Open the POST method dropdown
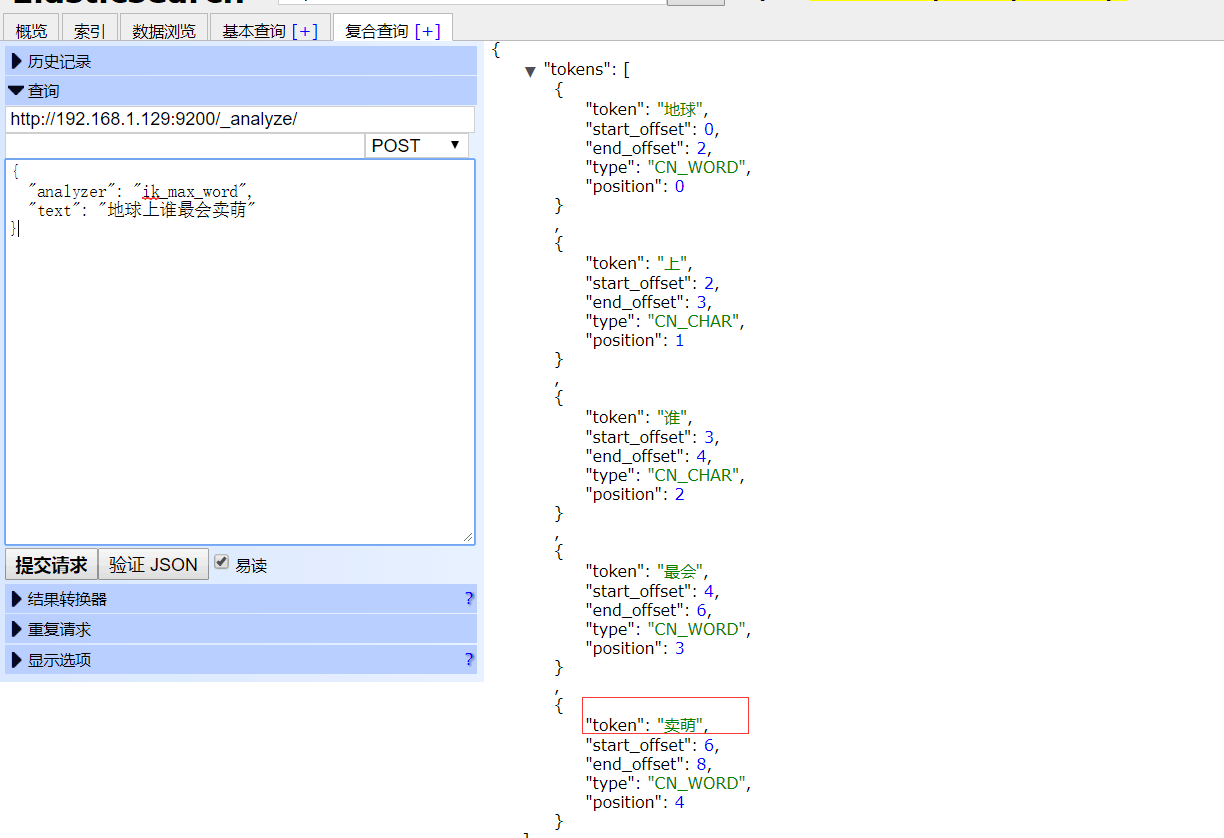This screenshot has width=1224, height=838. [417, 146]
